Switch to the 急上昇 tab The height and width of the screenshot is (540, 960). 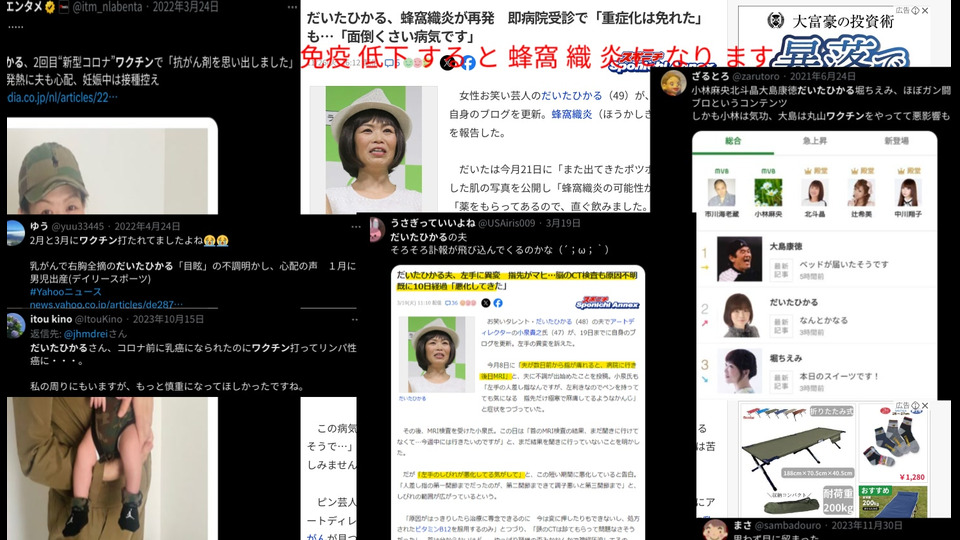[x=814, y=141]
